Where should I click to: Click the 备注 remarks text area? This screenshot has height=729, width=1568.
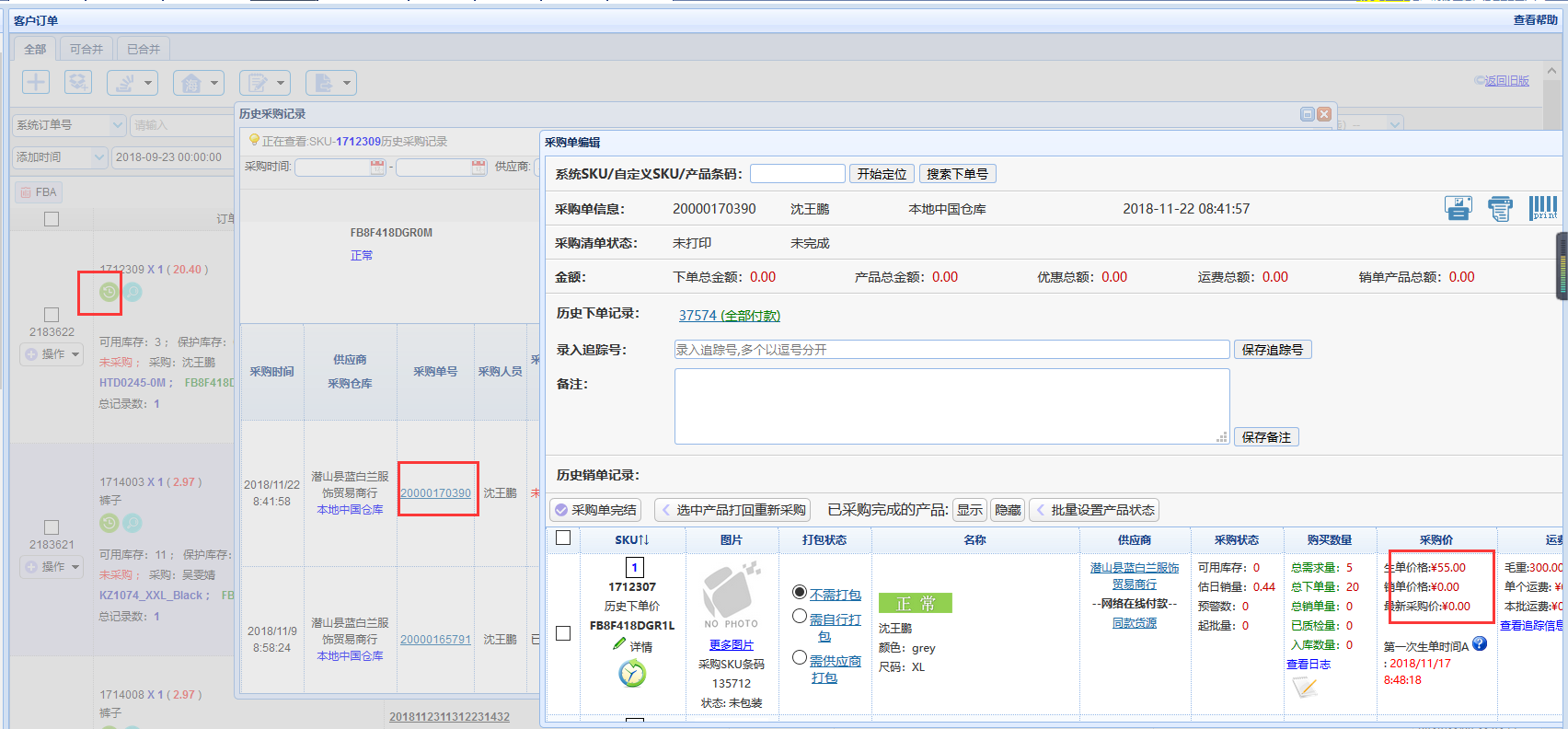[x=951, y=406]
